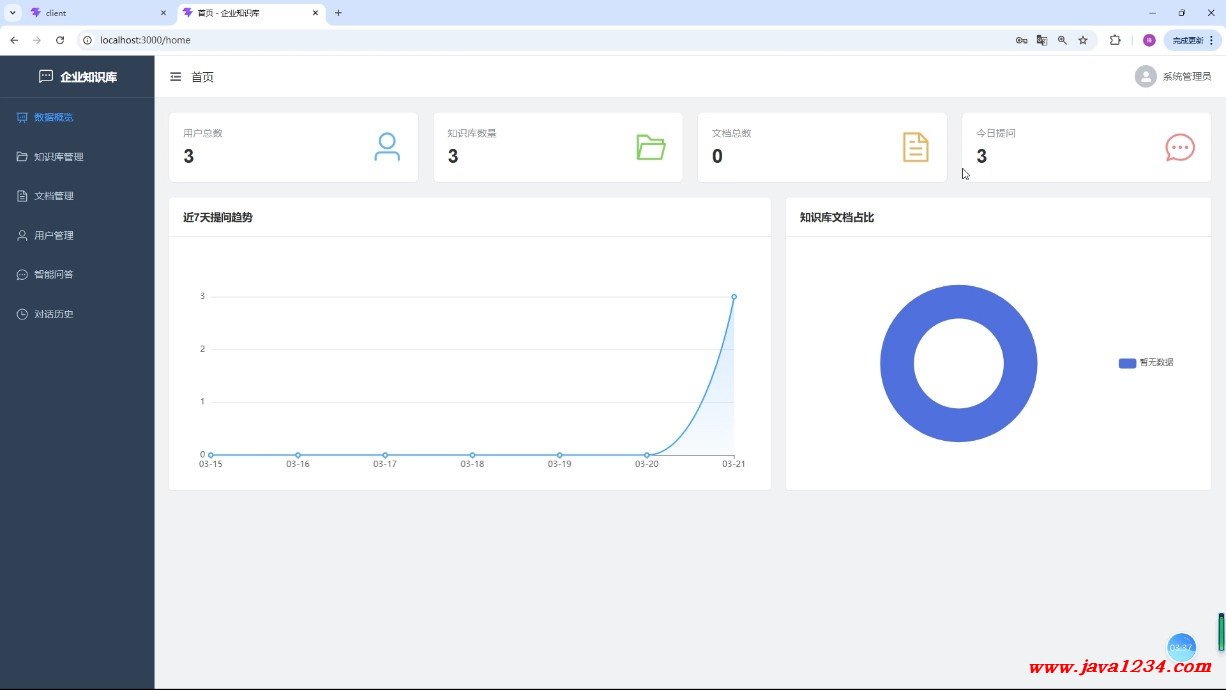Open a new browser tab
This screenshot has height=690, width=1226.
338,13
